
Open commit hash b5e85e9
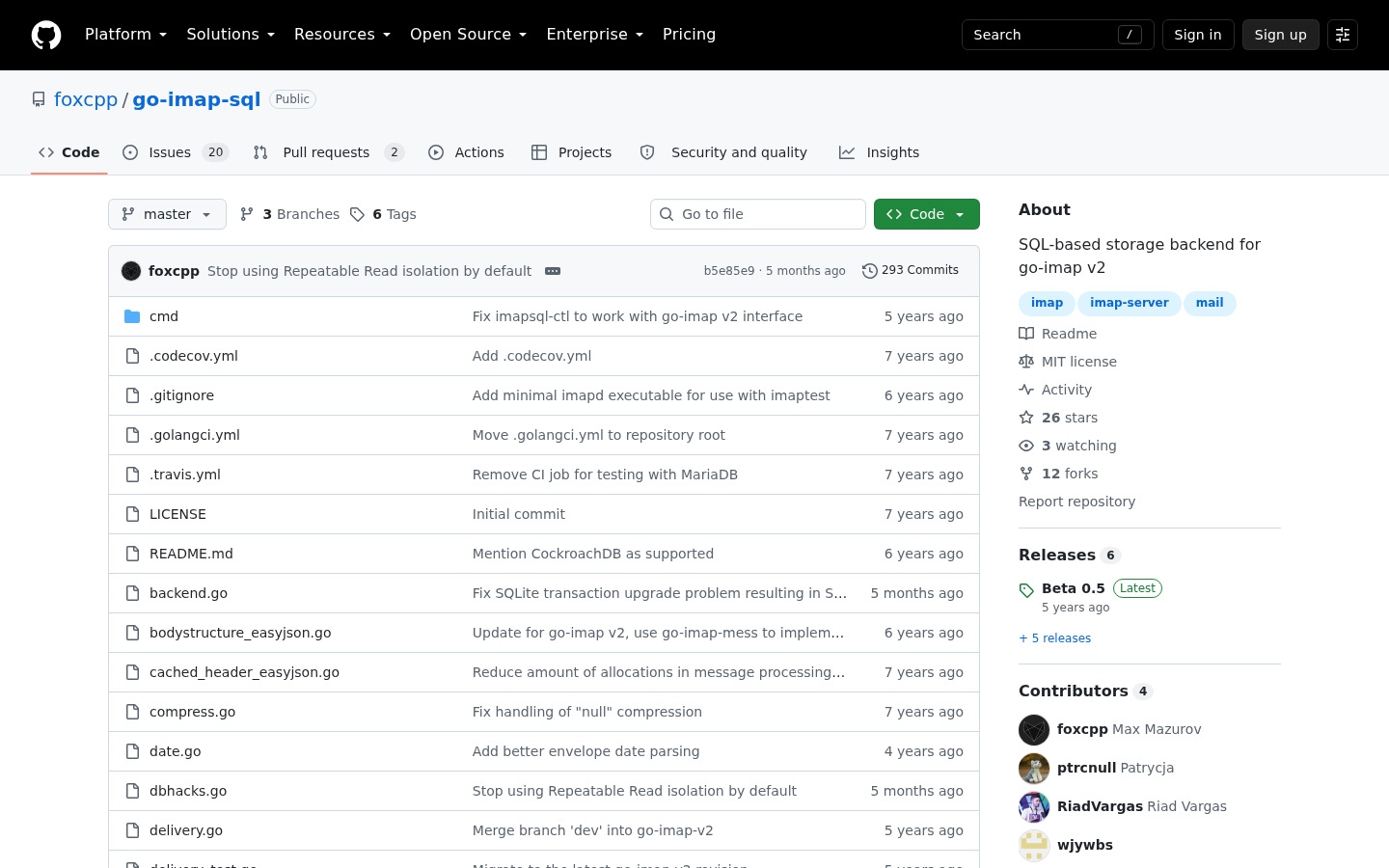[x=729, y=271]
